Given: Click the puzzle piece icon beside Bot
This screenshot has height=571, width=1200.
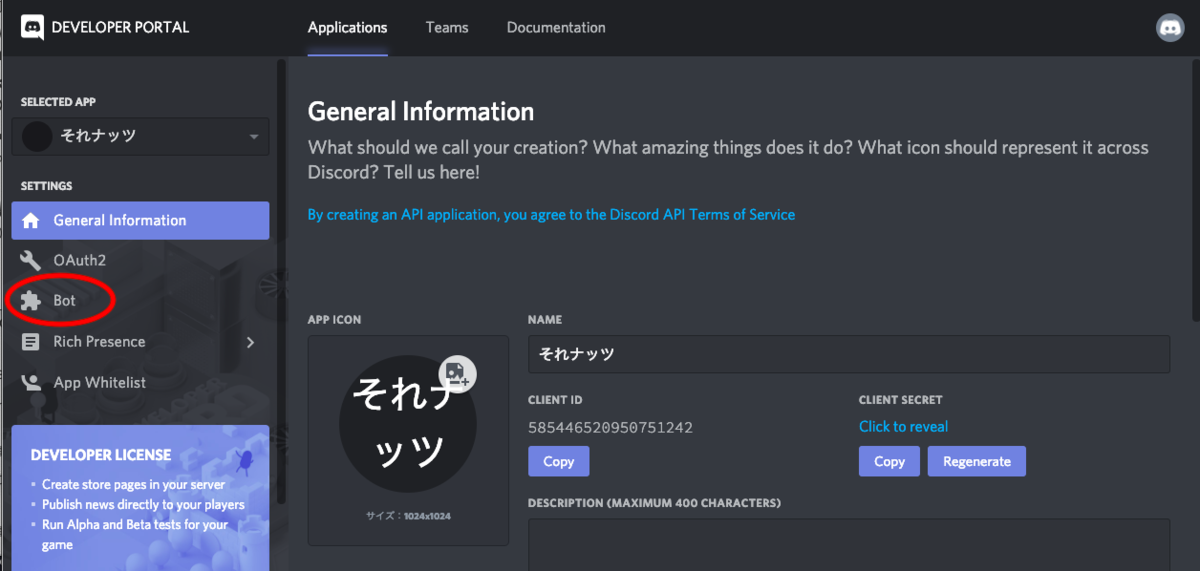Looking at the screenshot, I should [31, 300].
